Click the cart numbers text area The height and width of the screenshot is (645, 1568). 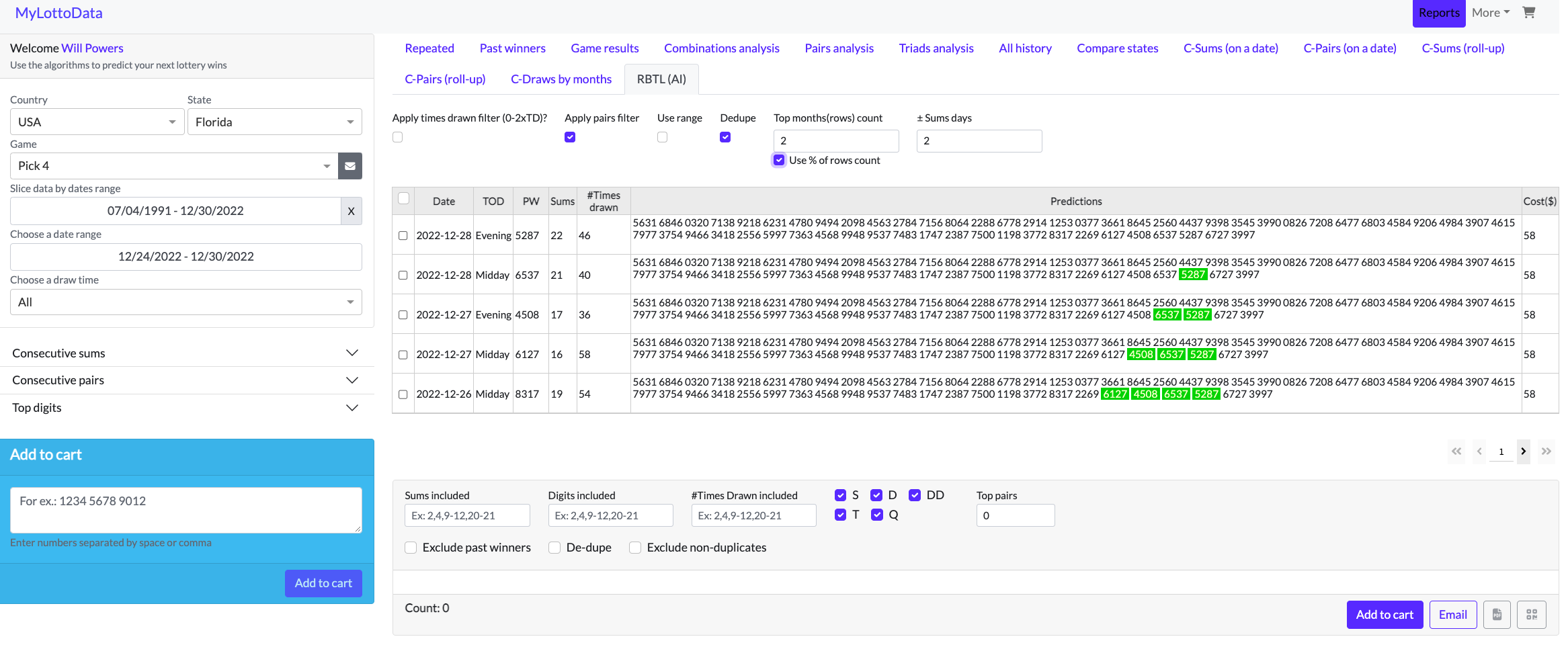(x=186, y=511)
